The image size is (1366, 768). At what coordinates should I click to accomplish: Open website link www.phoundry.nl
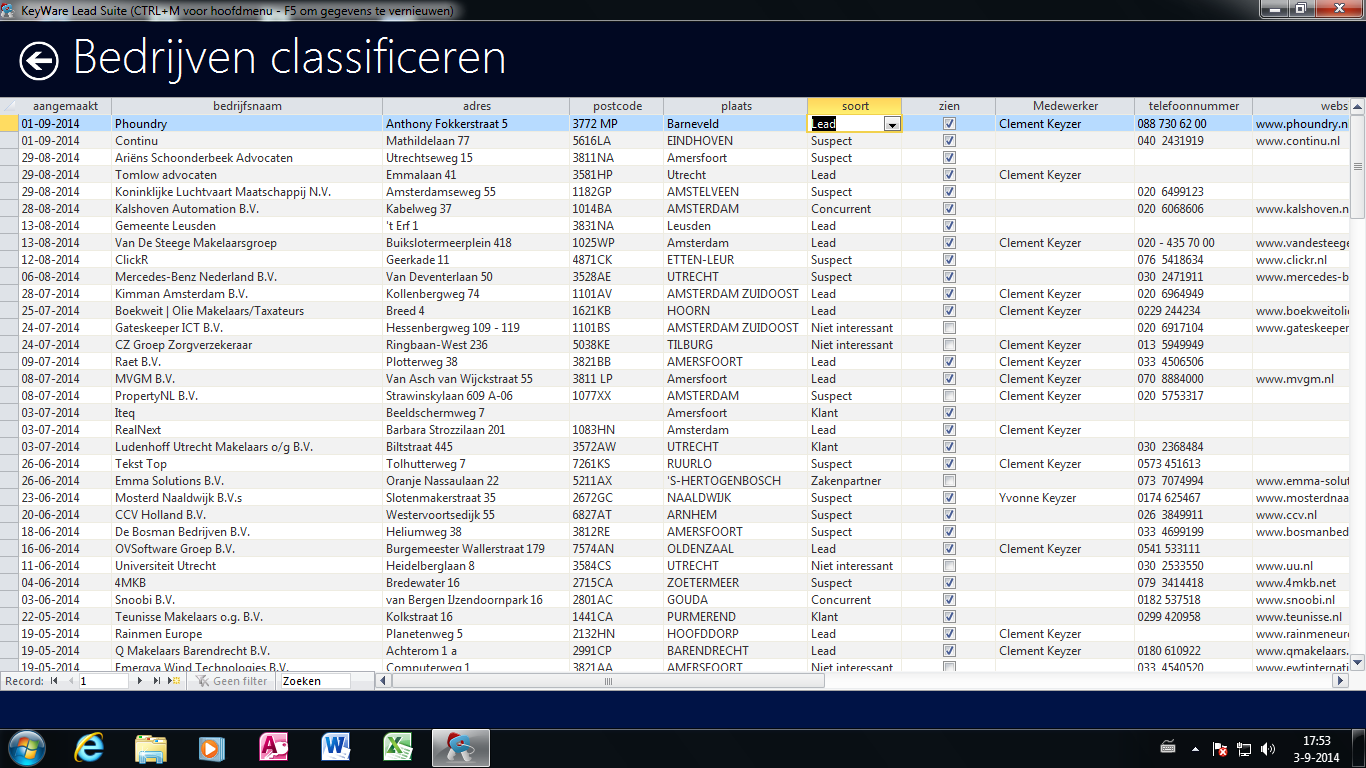click(1301, 124)
